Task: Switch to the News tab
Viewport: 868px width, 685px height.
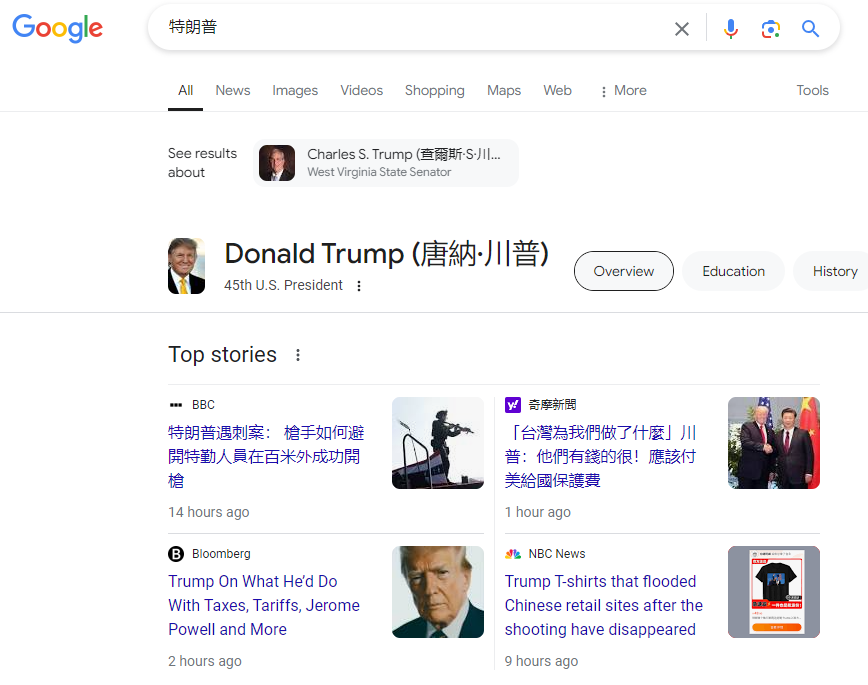Action: point(232,91)
